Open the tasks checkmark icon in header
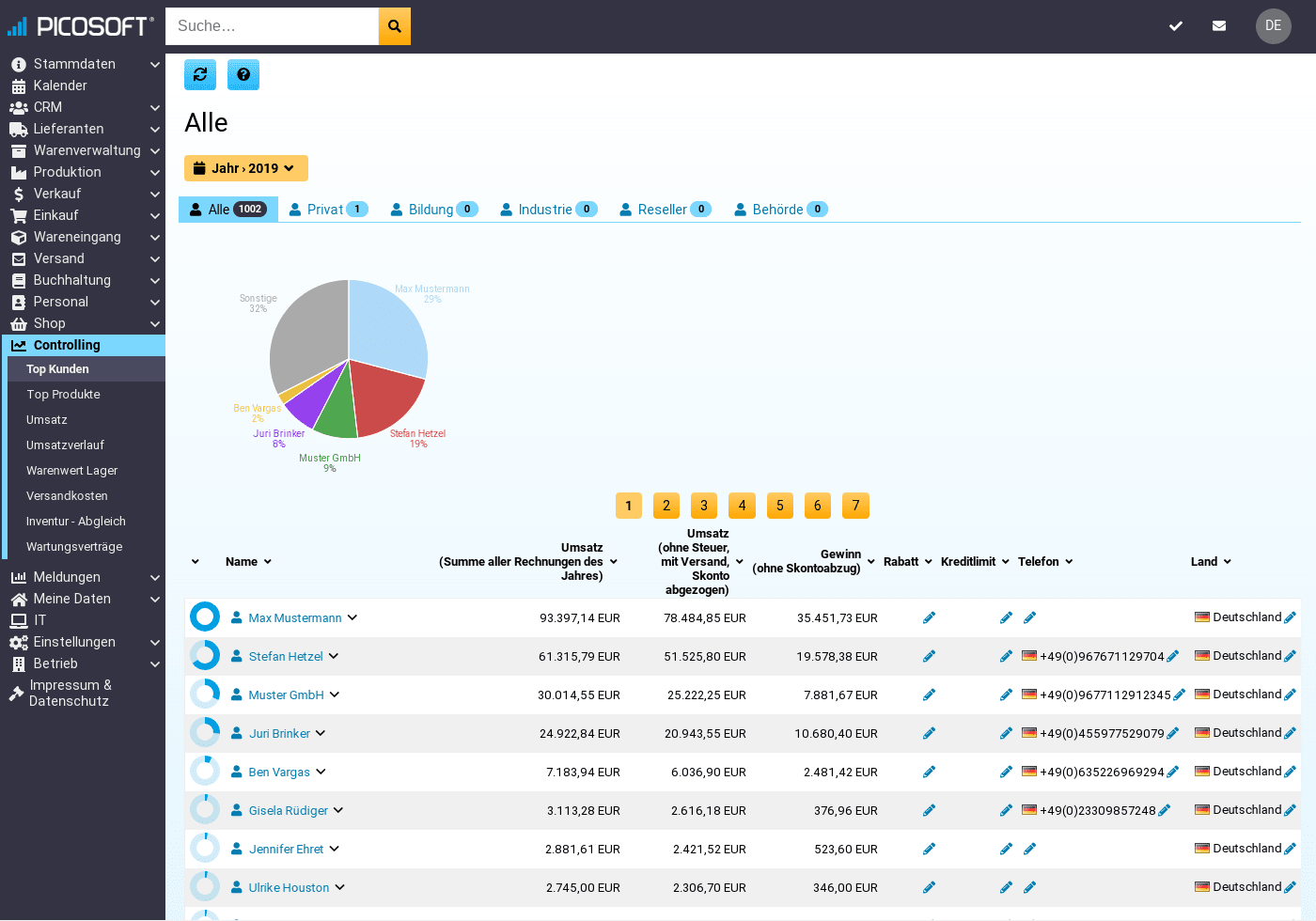Viewport: 1316px width, 921px height. (x=1176, y=26)
